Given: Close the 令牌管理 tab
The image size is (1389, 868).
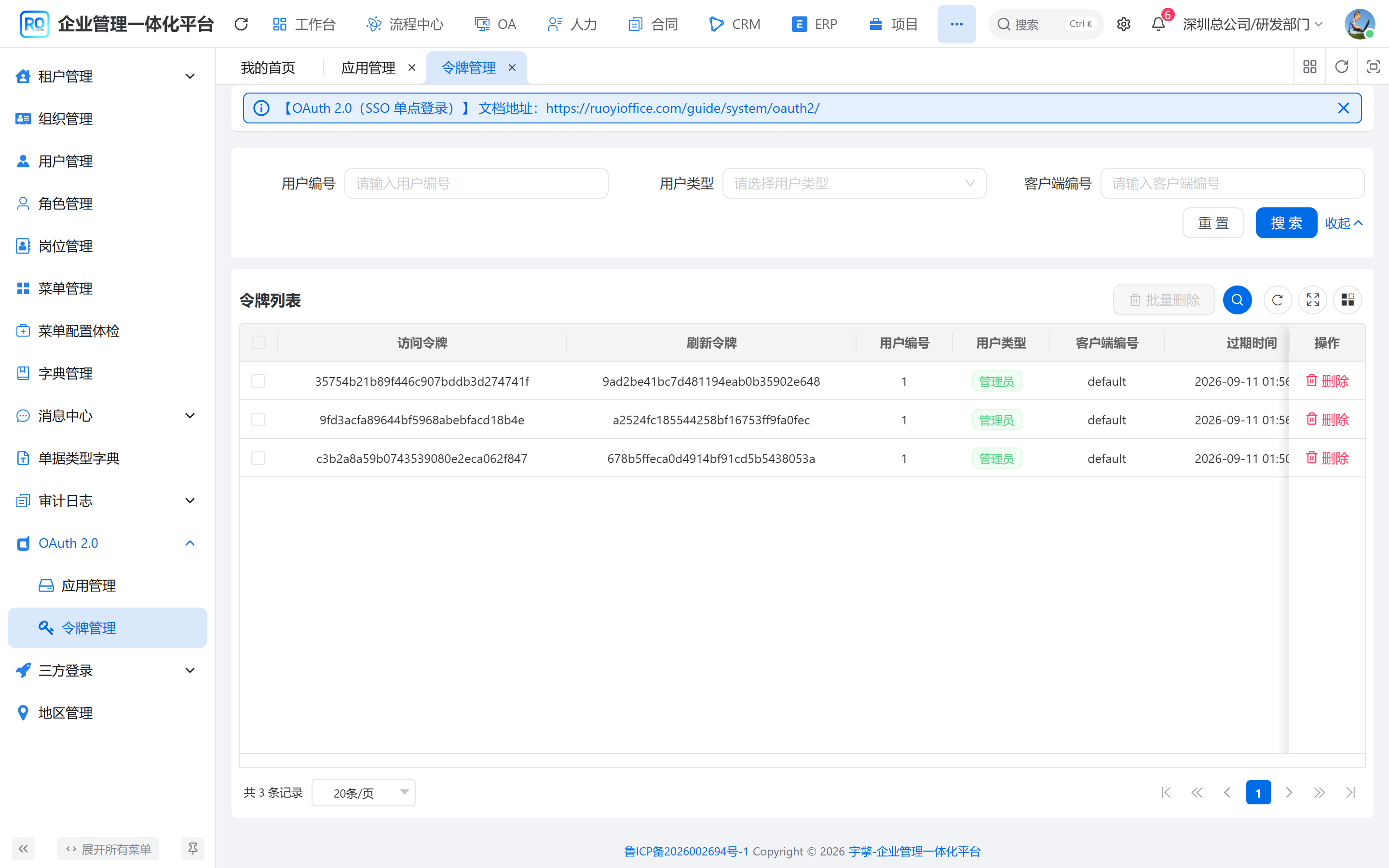Looking at the screenshot, I should coord(512,68).
